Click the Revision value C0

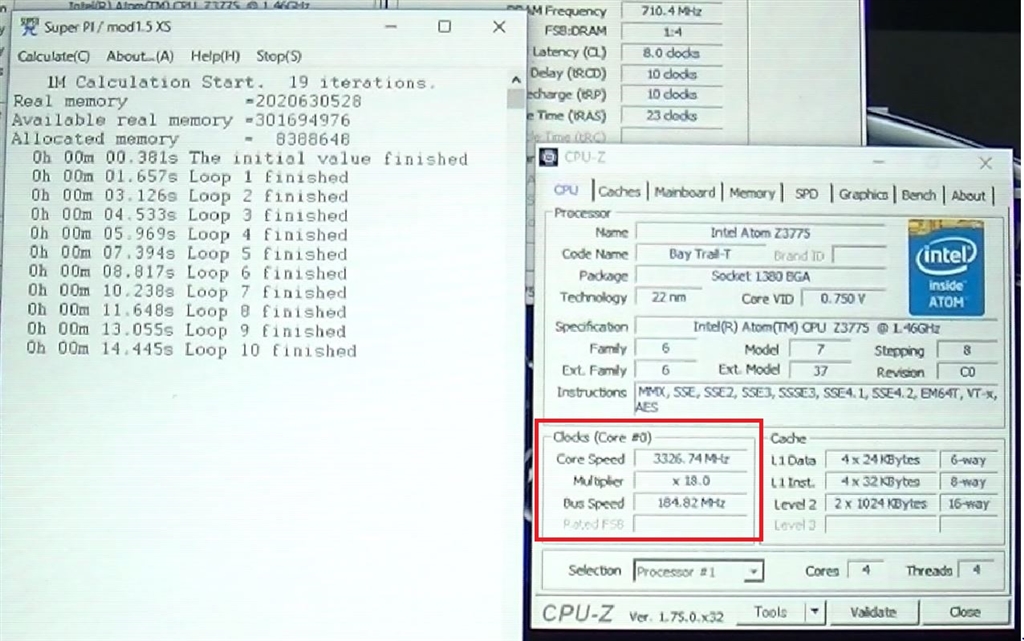click(x=967, y=372)
